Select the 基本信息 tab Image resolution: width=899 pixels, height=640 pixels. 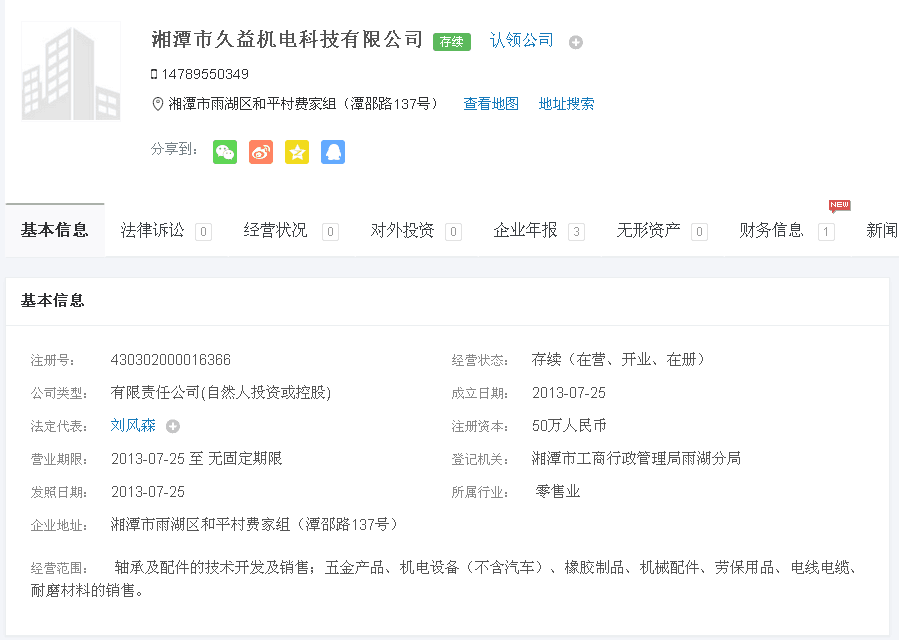pyautogui.click(x=55, y=230)
